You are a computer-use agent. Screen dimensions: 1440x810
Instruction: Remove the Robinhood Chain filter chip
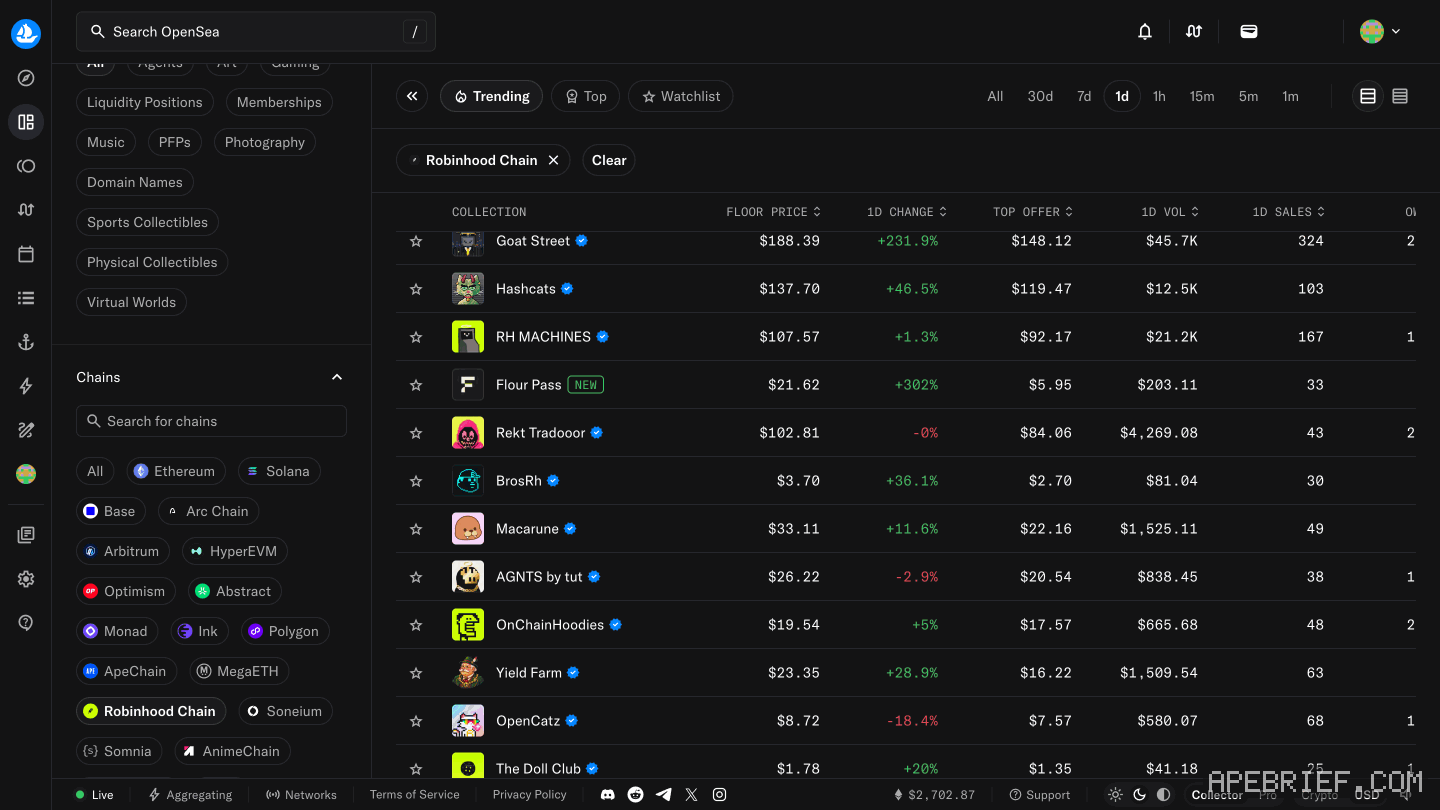click(x=553, y=160)
